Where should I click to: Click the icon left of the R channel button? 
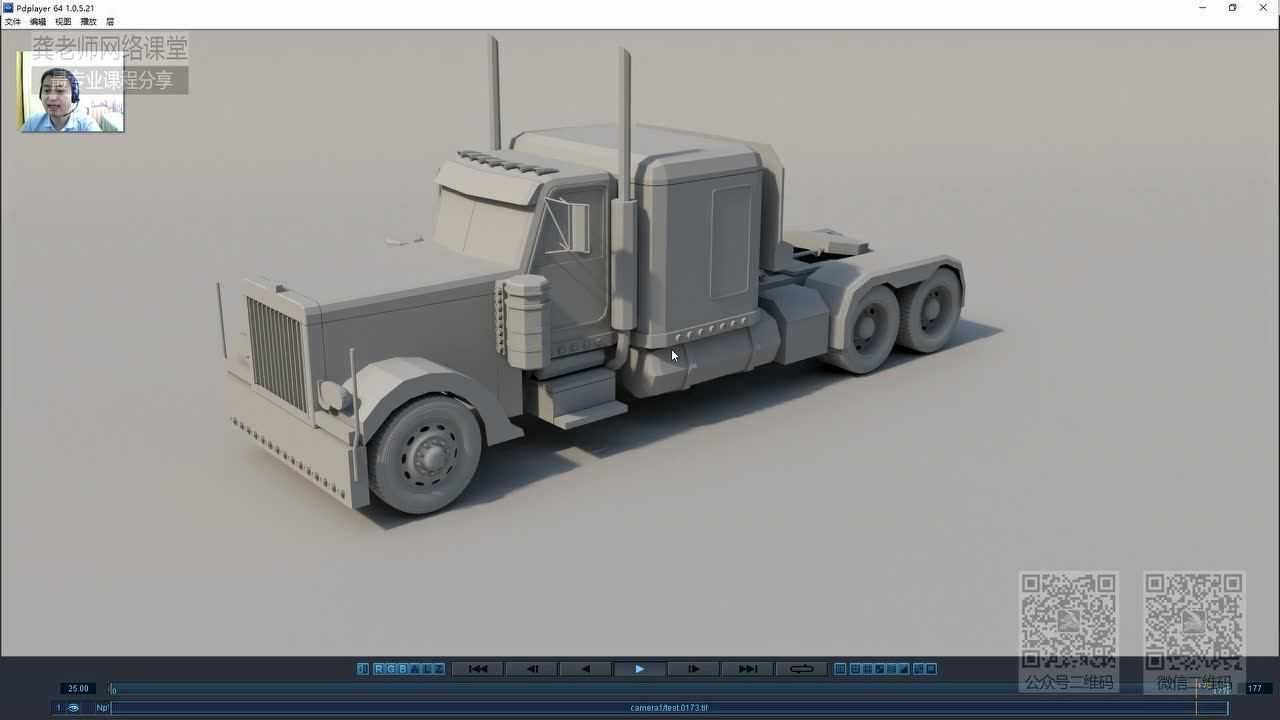pos(363,669)
